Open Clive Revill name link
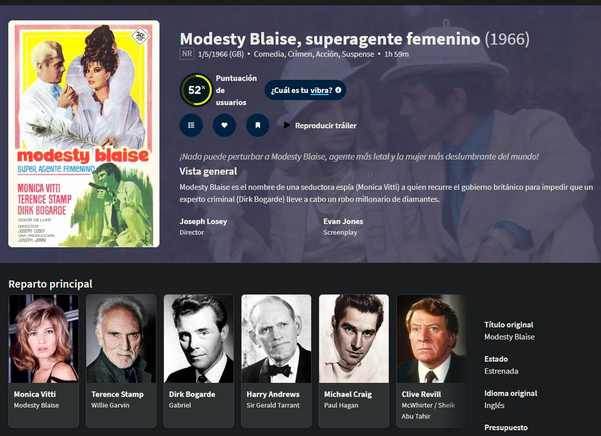 (x=421, y=394)
